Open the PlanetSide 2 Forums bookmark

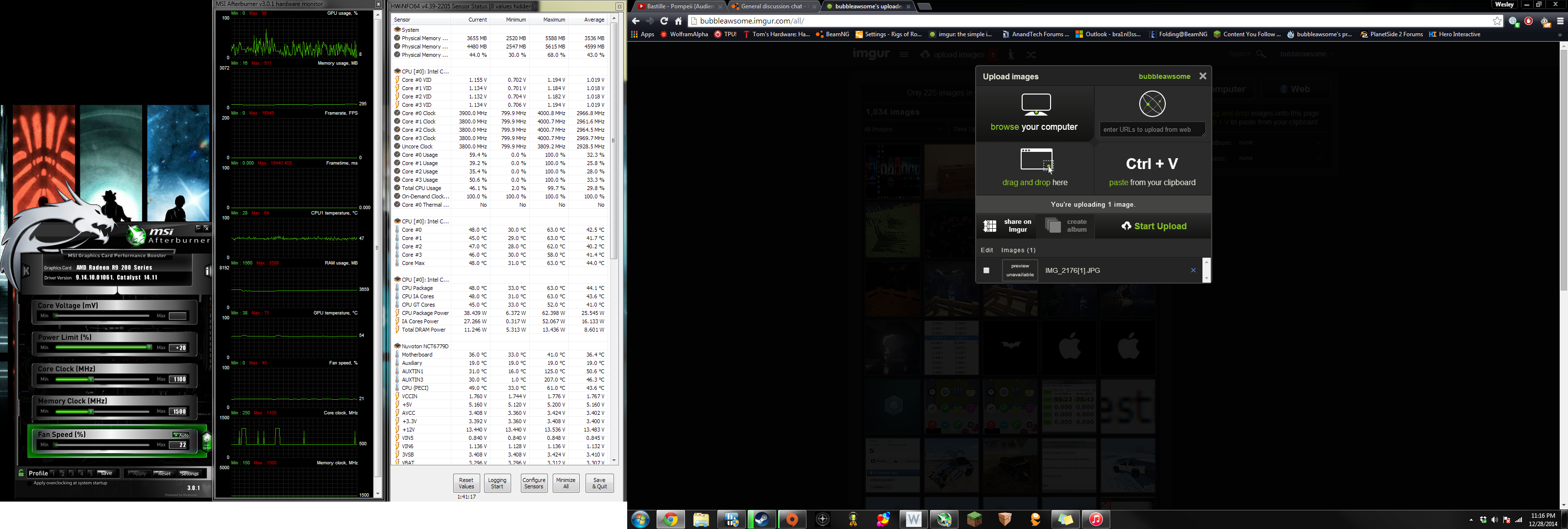tap(1392, 35)
